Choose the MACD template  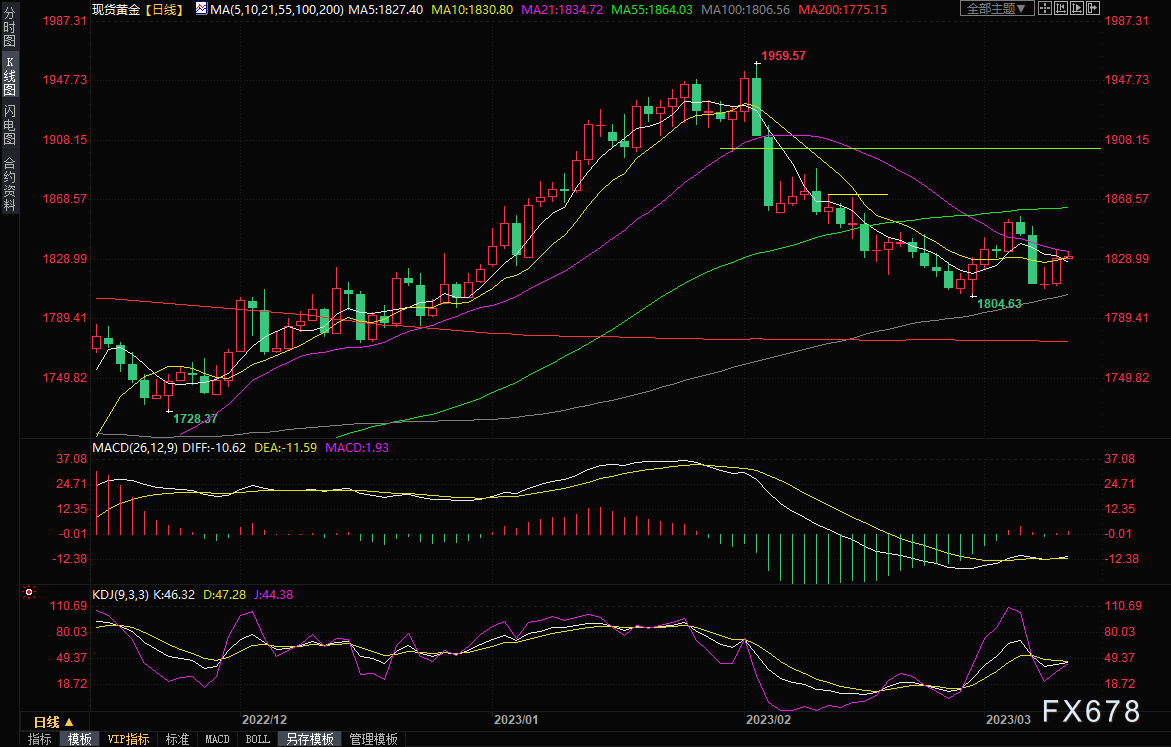coord(217,739)
